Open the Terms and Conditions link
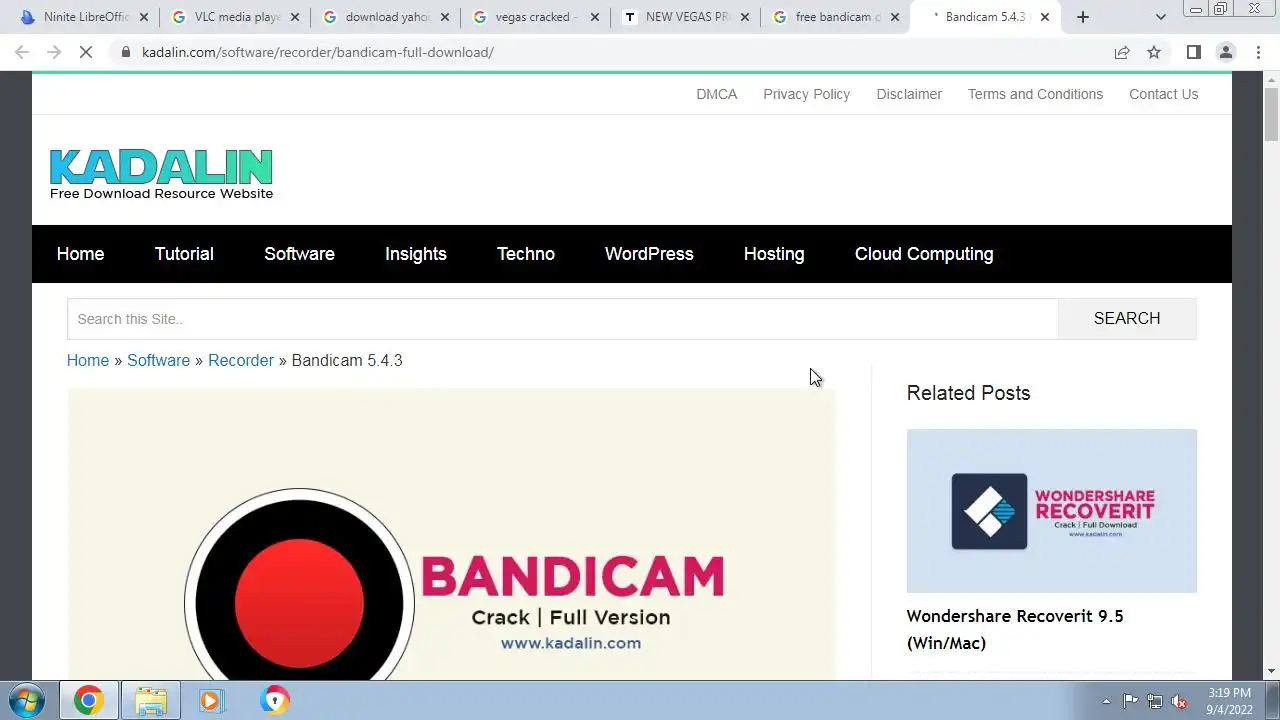 1035,94
